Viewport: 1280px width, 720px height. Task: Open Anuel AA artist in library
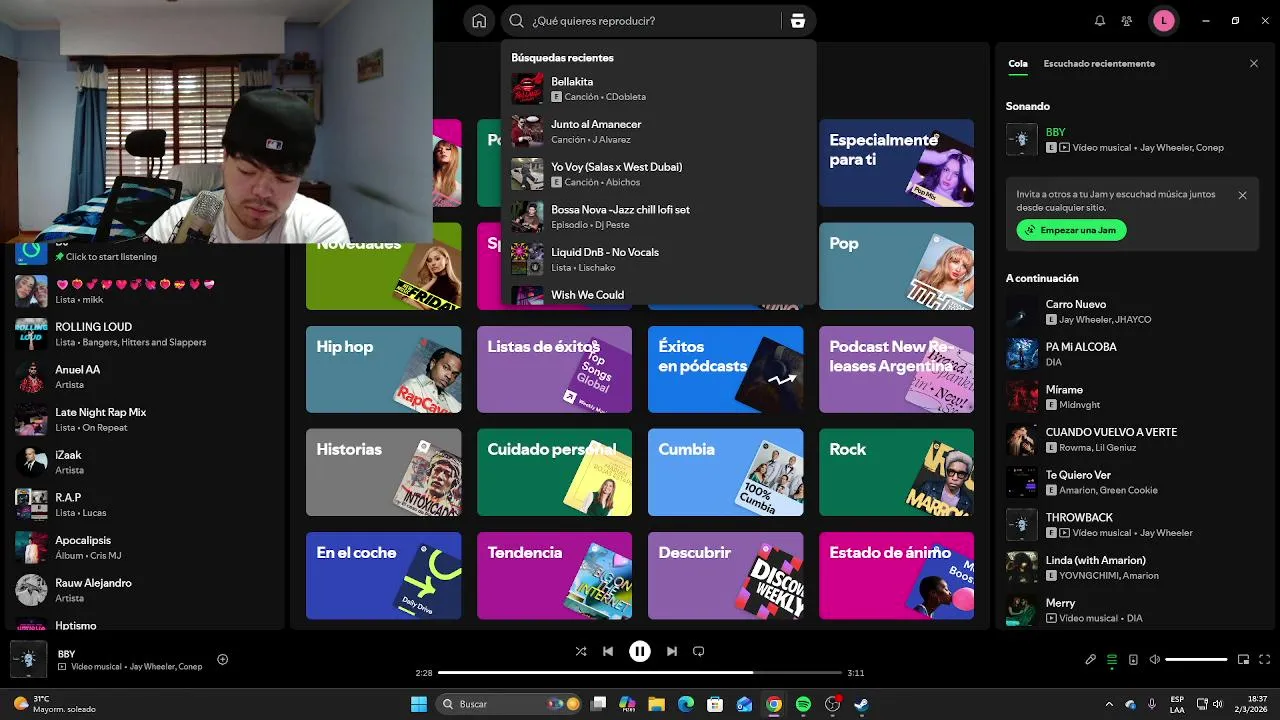click(146, 377)
